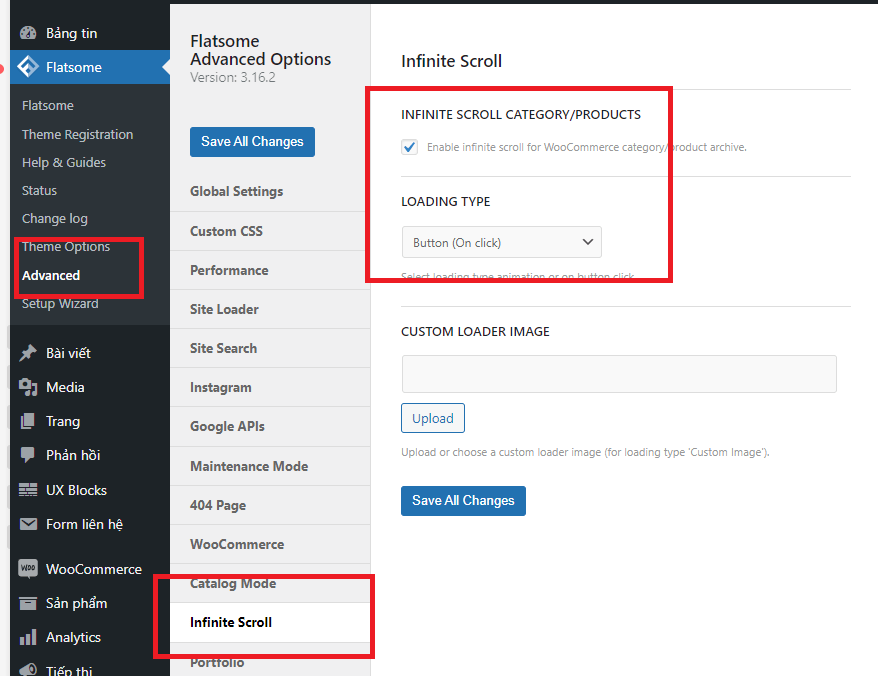This screenshot has height=693, width=878.
Task: Click the Flatsome diamond logo icon
Action: click(28, 68)
